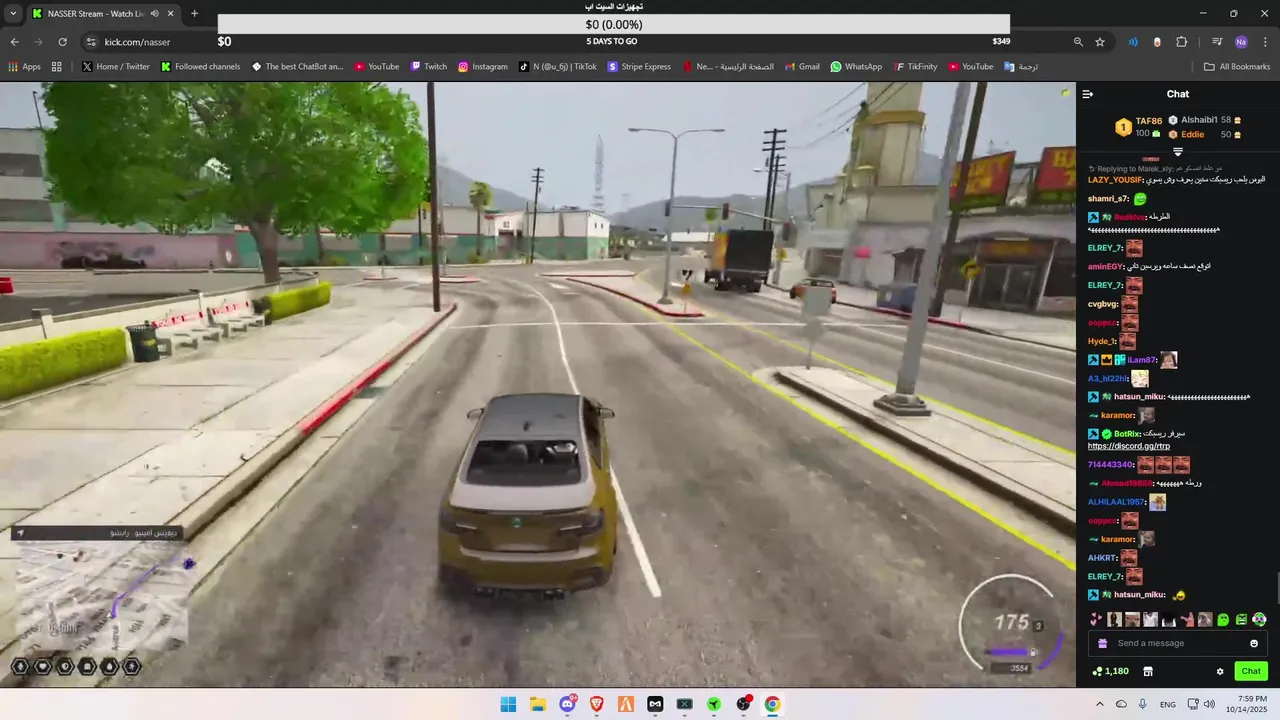
Task: Select the angry green face quick emote
Action: [1241, 620]
